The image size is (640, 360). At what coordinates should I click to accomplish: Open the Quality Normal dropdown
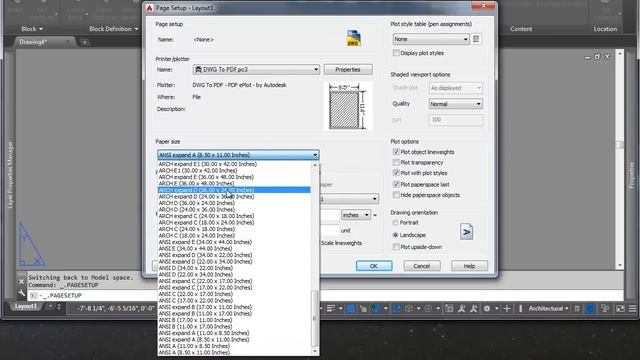456,104
